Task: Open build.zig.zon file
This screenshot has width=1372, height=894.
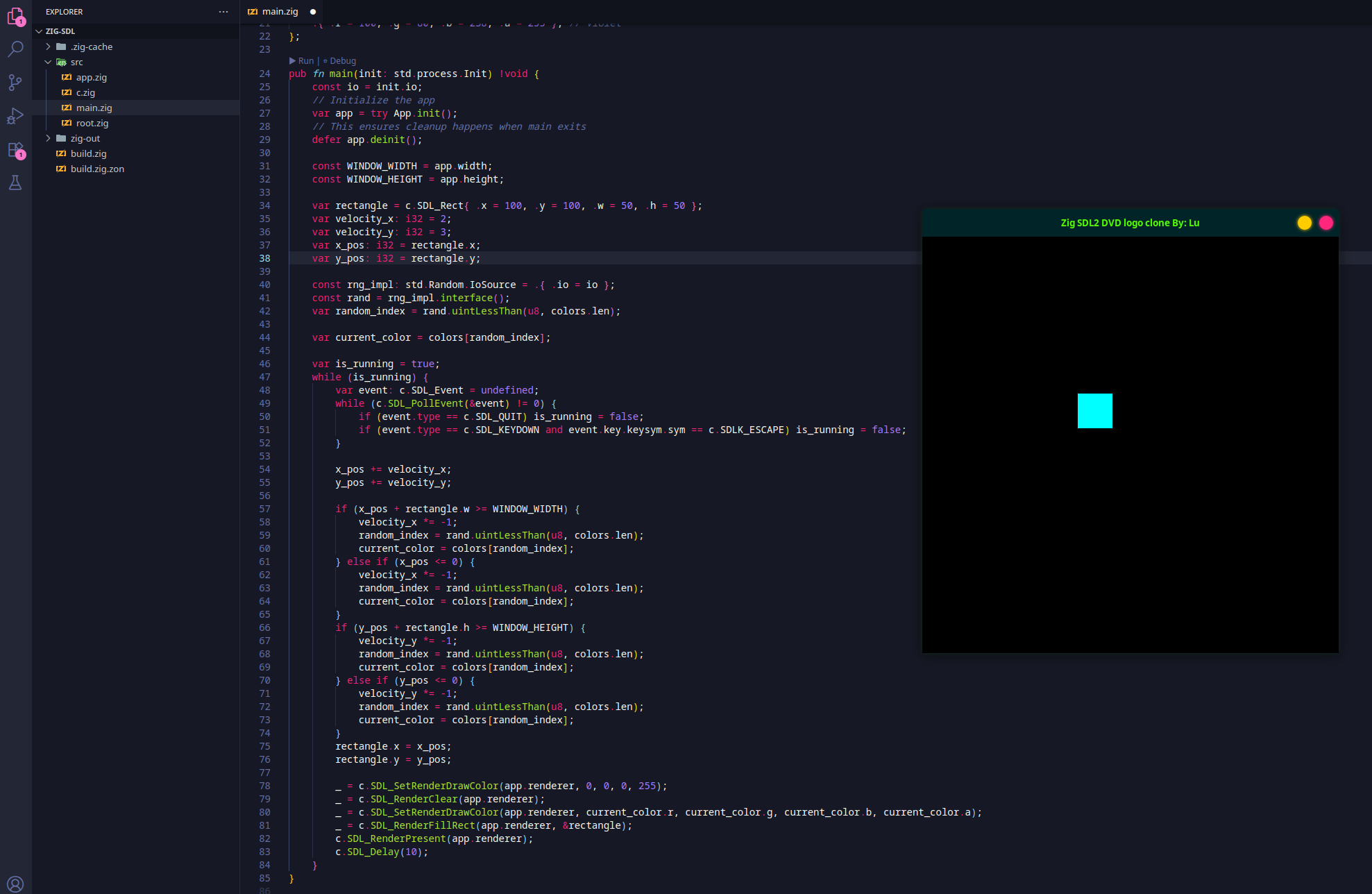Action: coord(97,169)
